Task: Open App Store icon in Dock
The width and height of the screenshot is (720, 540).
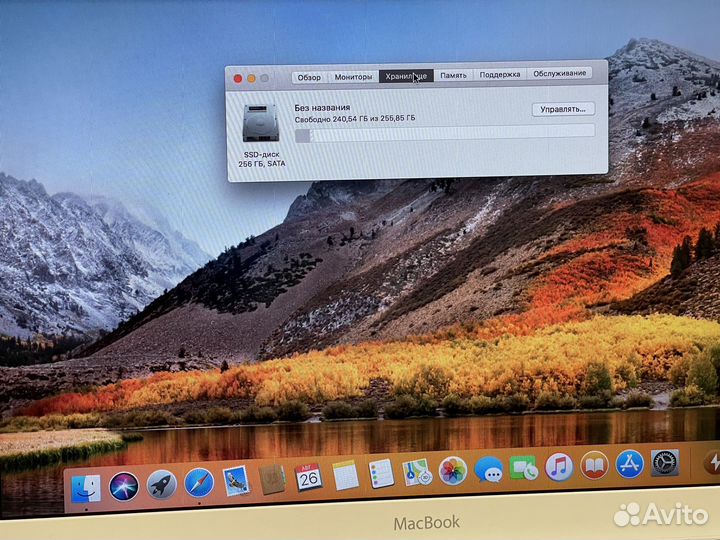Action: 630,464
